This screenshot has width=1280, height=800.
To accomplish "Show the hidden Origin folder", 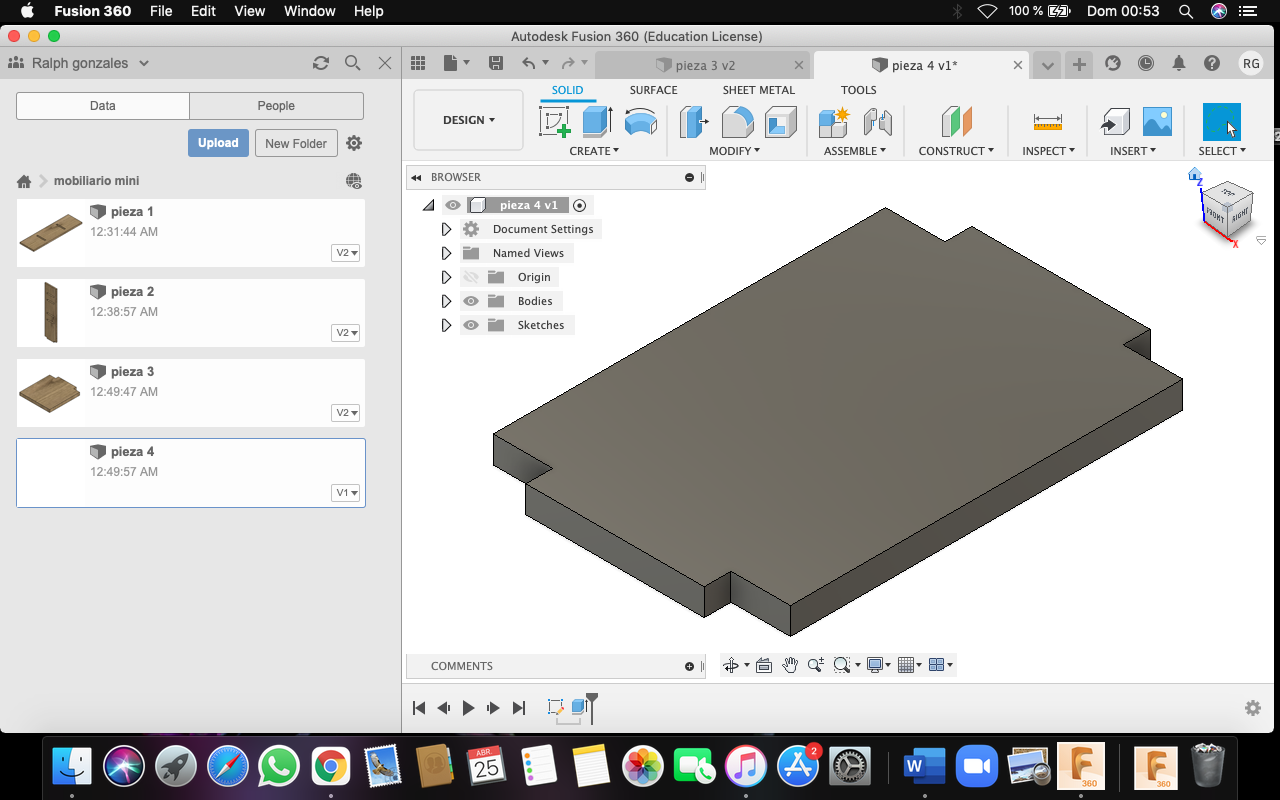I will tap(471, 277).
